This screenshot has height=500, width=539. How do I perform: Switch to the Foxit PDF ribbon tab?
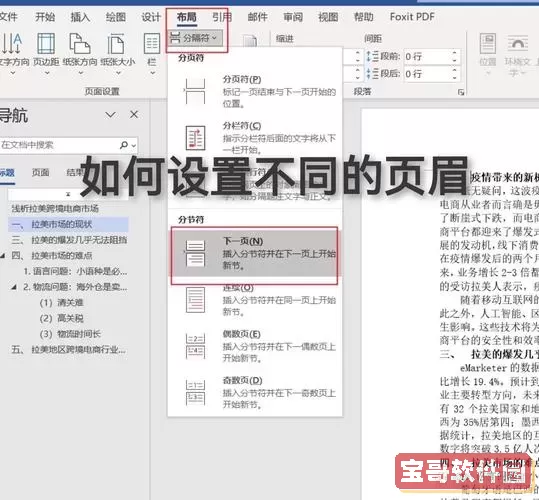[x=412, y=17]
